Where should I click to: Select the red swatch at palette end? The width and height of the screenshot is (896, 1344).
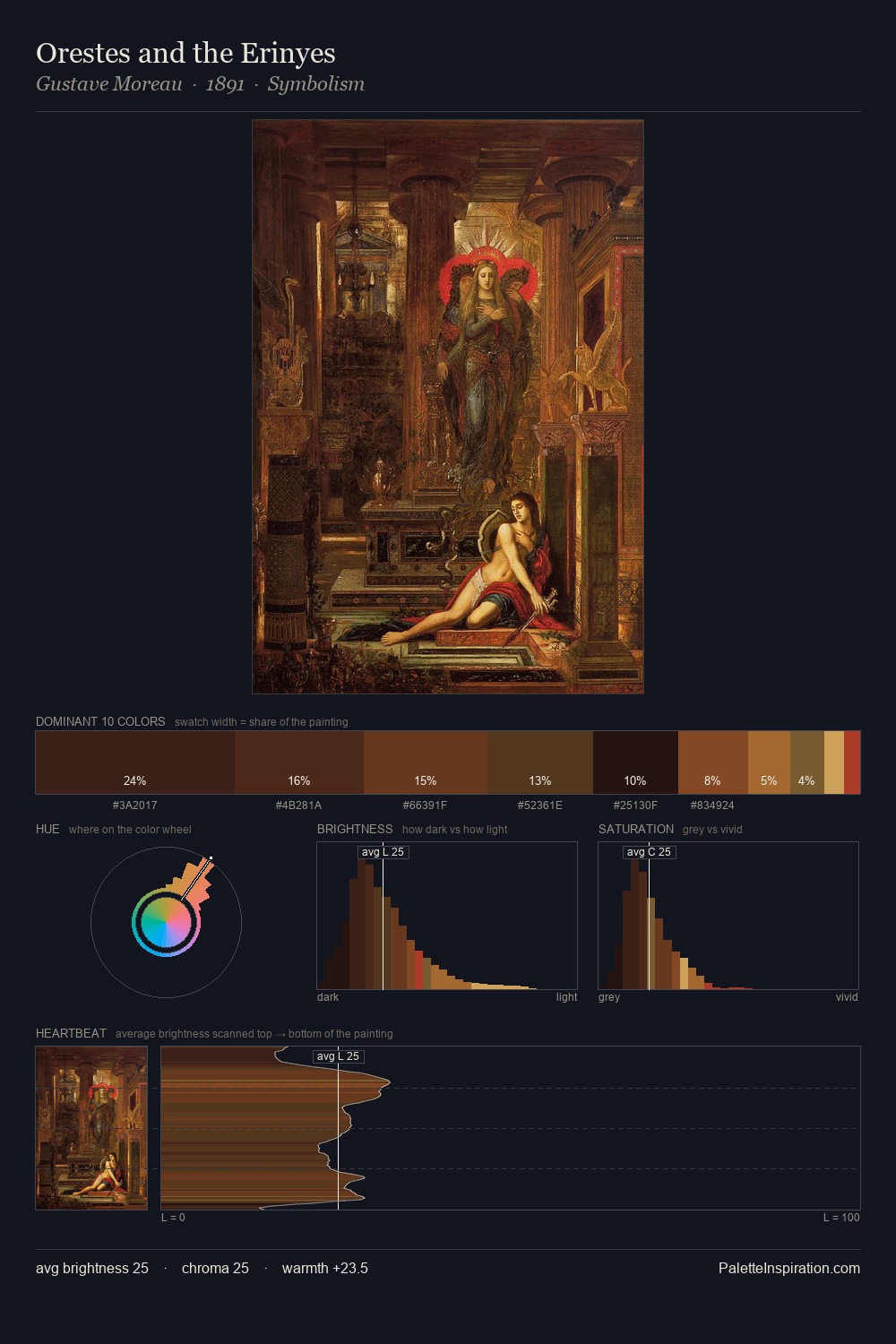(x=852, y=762)
